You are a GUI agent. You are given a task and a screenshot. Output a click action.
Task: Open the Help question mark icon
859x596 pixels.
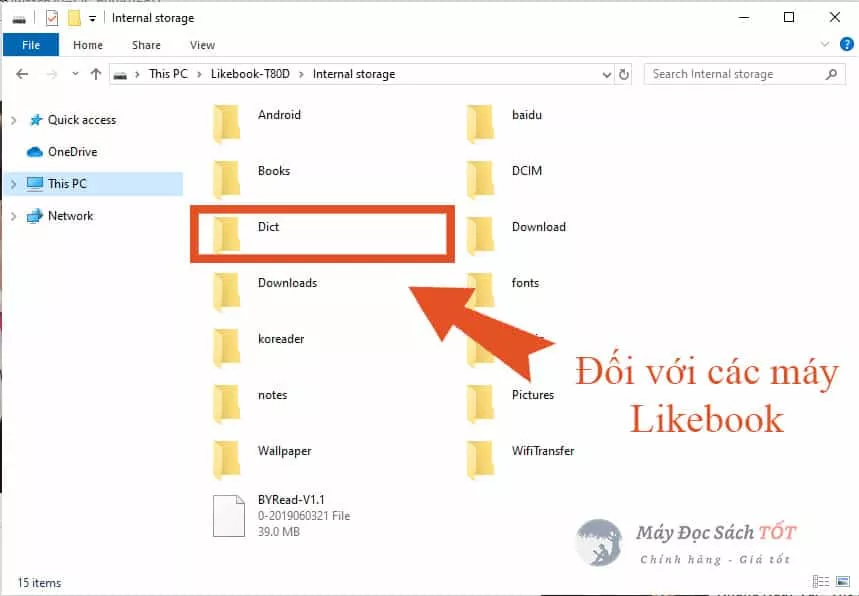[x=846, y=44]
